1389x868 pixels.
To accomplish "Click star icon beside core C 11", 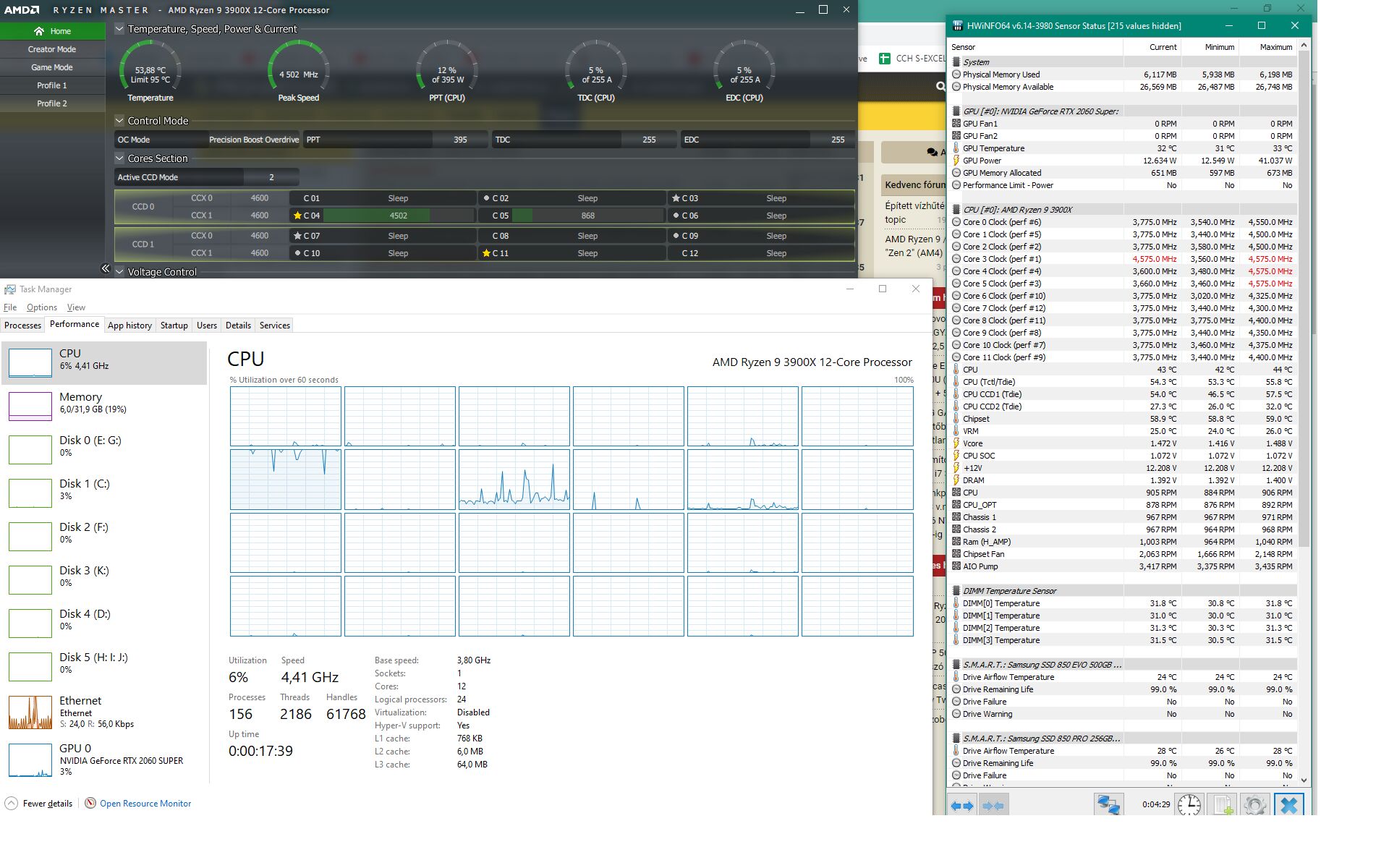I will click(x=486, y=253).
